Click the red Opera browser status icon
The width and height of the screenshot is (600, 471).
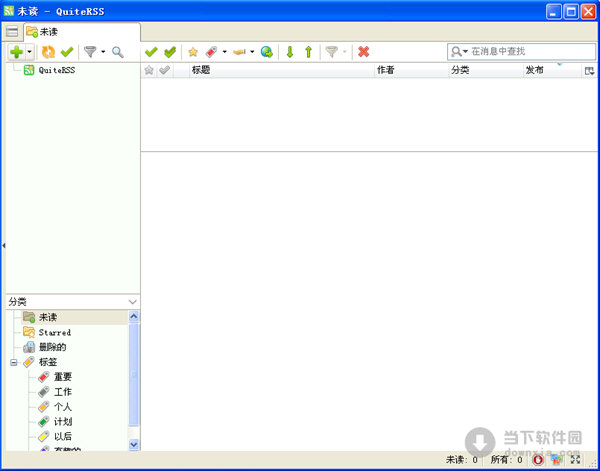[538, 460]
